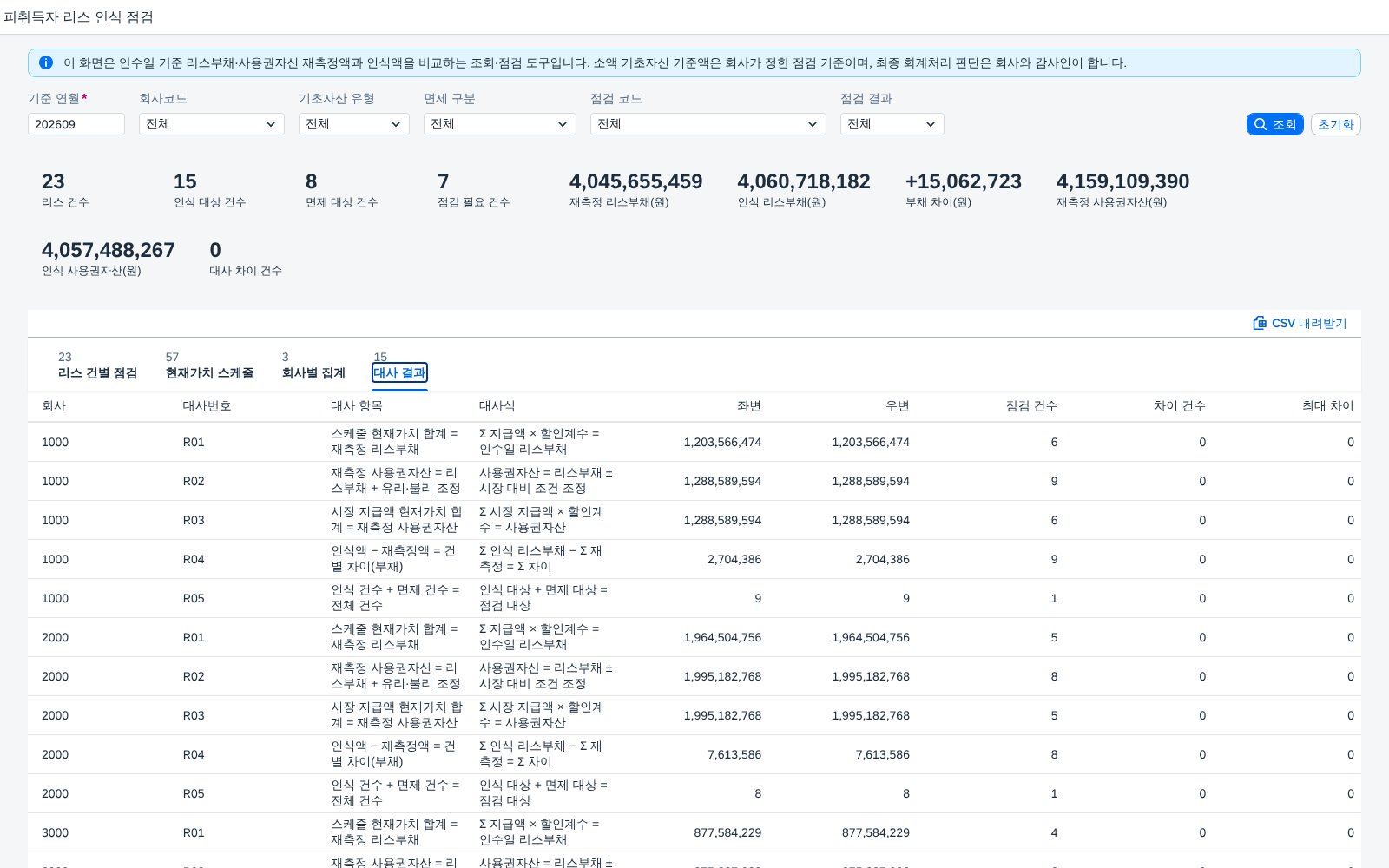
Task: Click the 재측정 리스부채 value 4,045,655,459
Action: pyautogui.click(x=636, y=181)
